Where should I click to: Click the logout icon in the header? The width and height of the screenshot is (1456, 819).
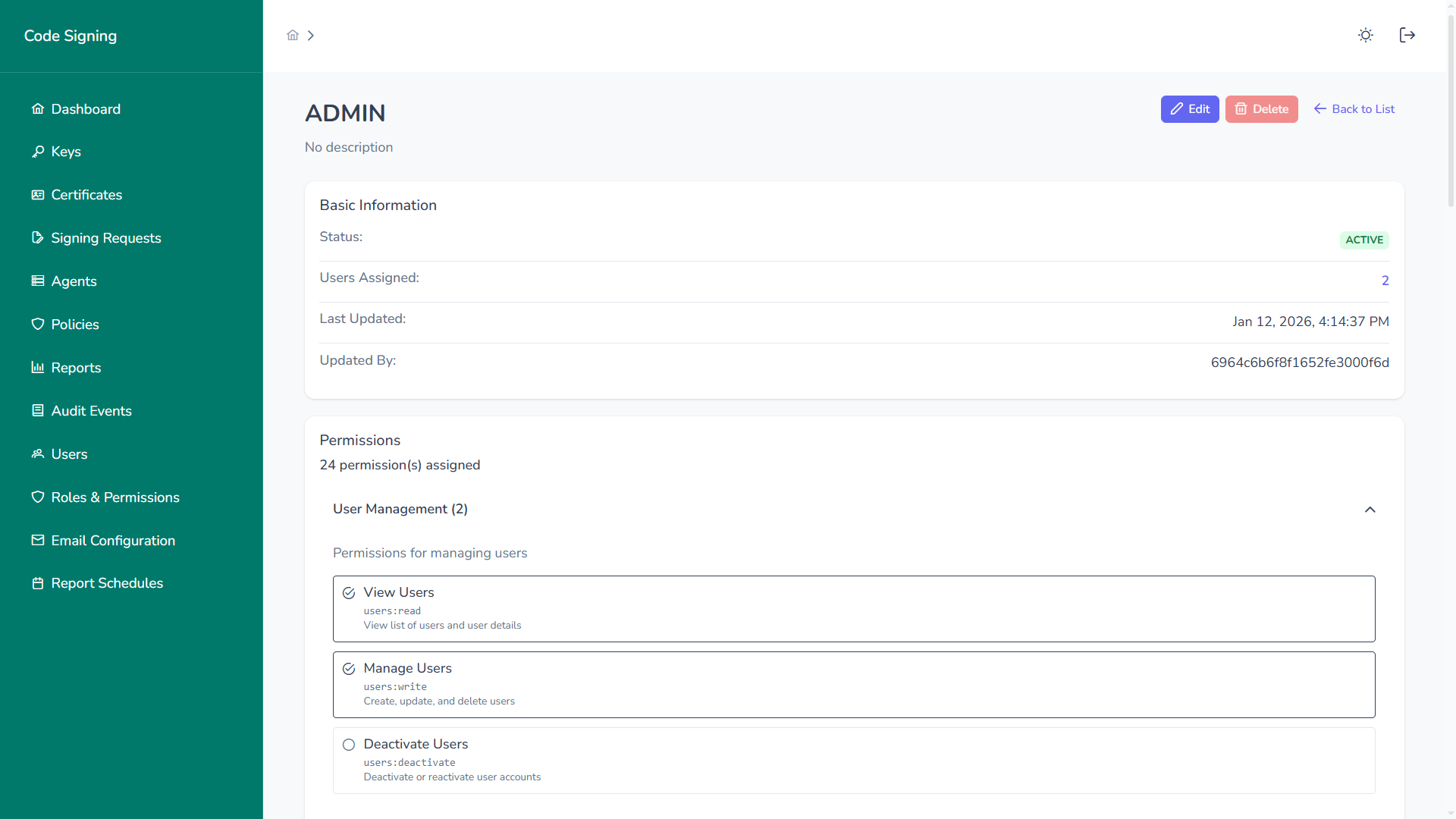(1407, 36)
